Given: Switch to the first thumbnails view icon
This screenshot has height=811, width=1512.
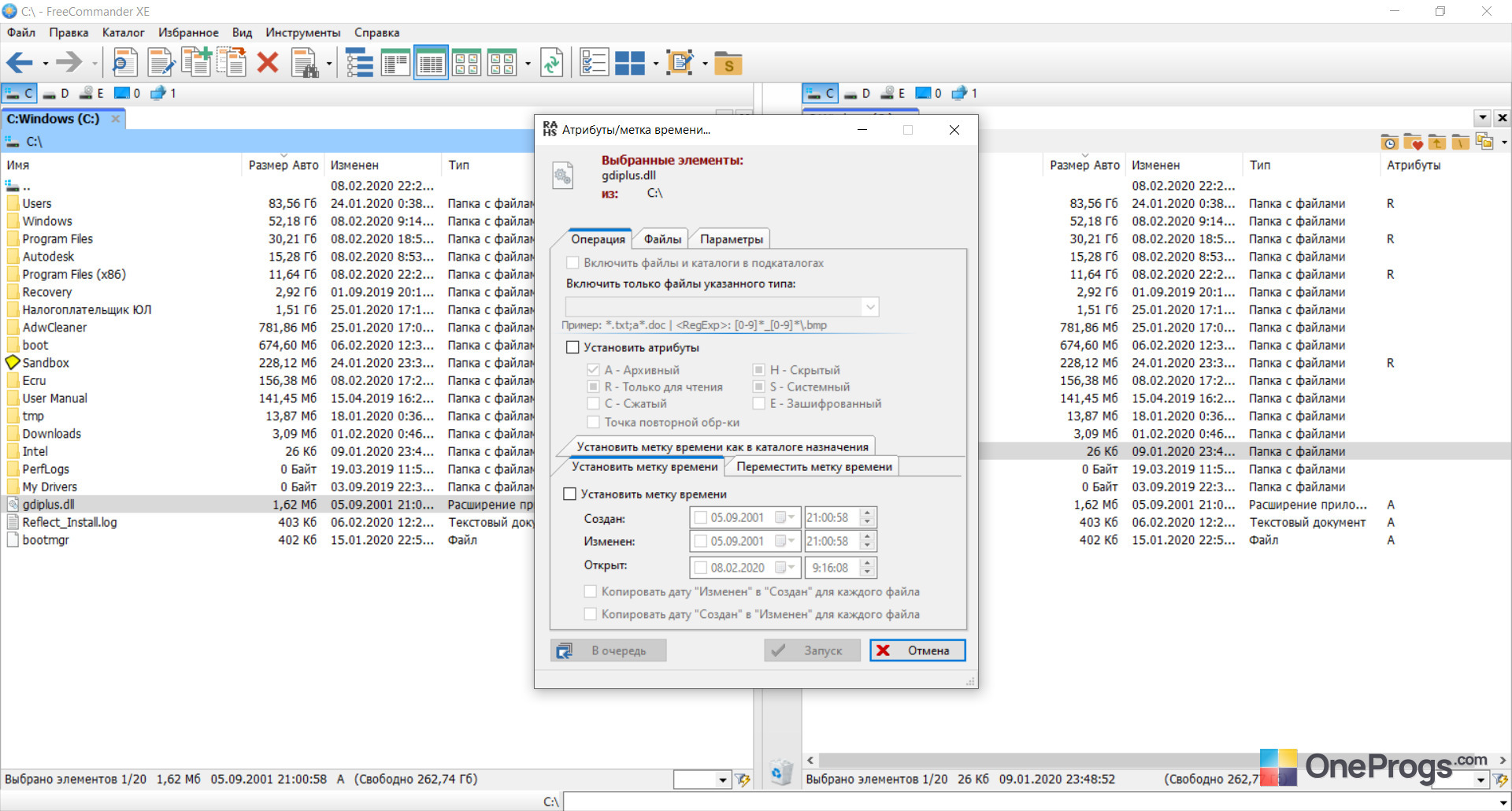Looking at the screenshot, I should point(466,63).
